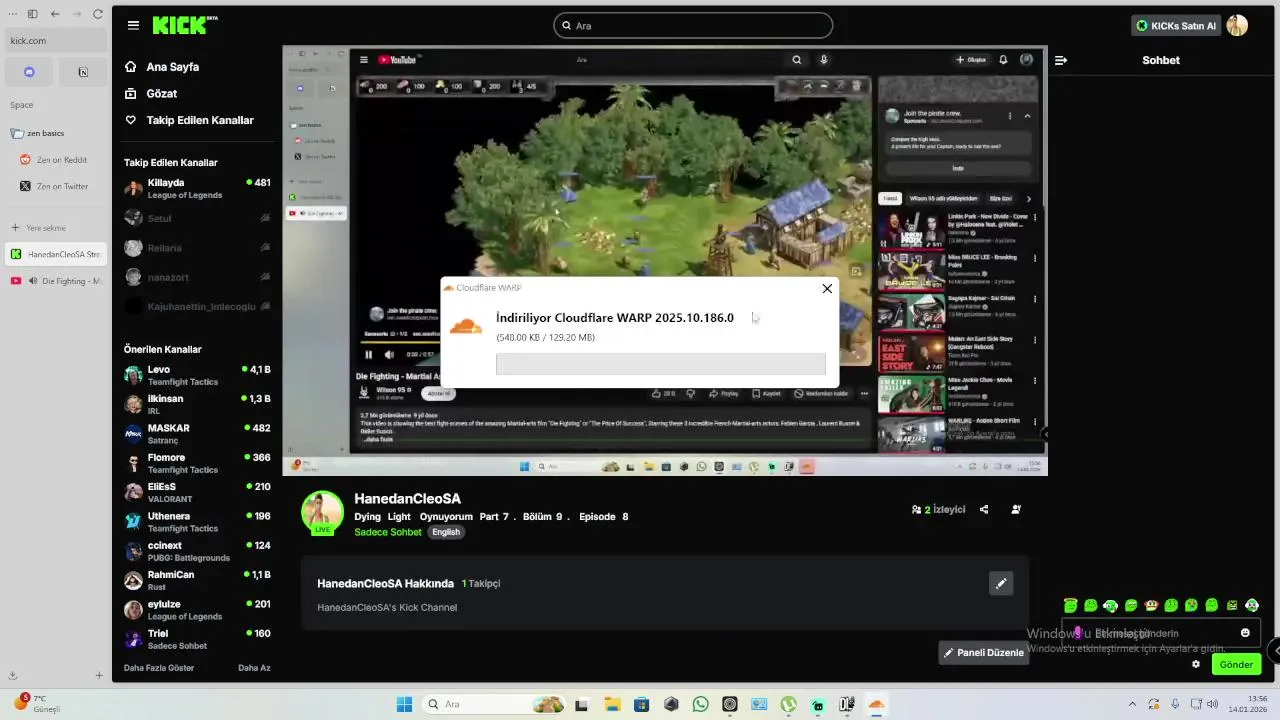Click the WARP download progress bar

tap(661, 364)
